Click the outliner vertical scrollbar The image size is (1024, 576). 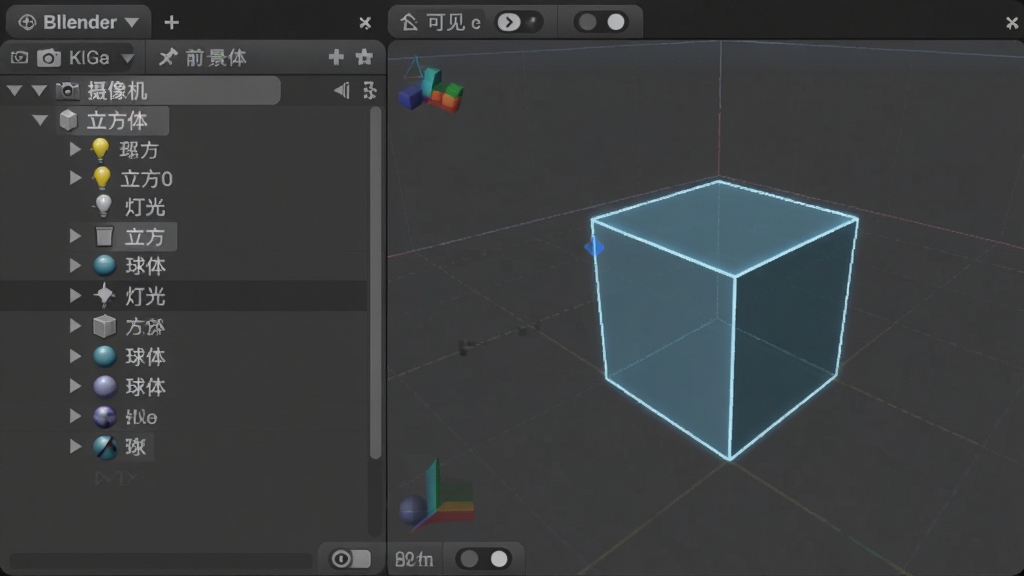click(x=375, y=282)
